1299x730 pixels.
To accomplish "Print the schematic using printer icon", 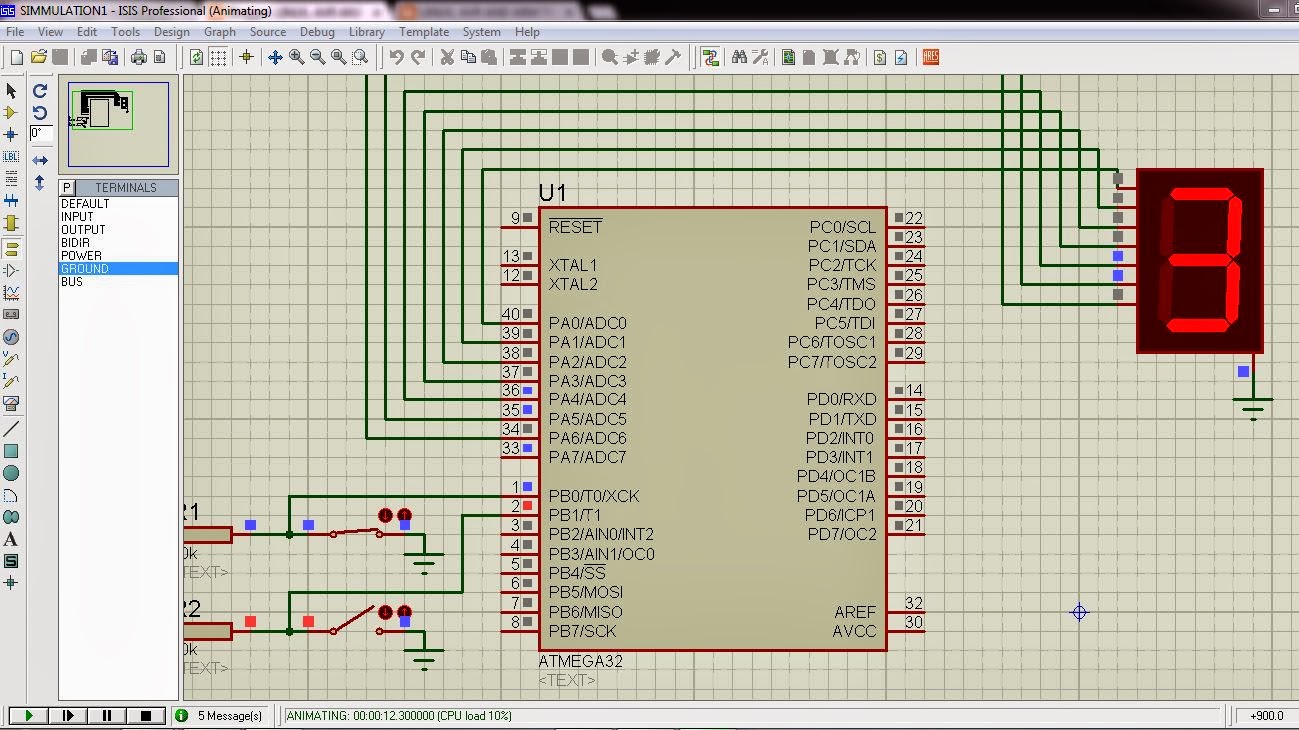I will tap(138, 57).
